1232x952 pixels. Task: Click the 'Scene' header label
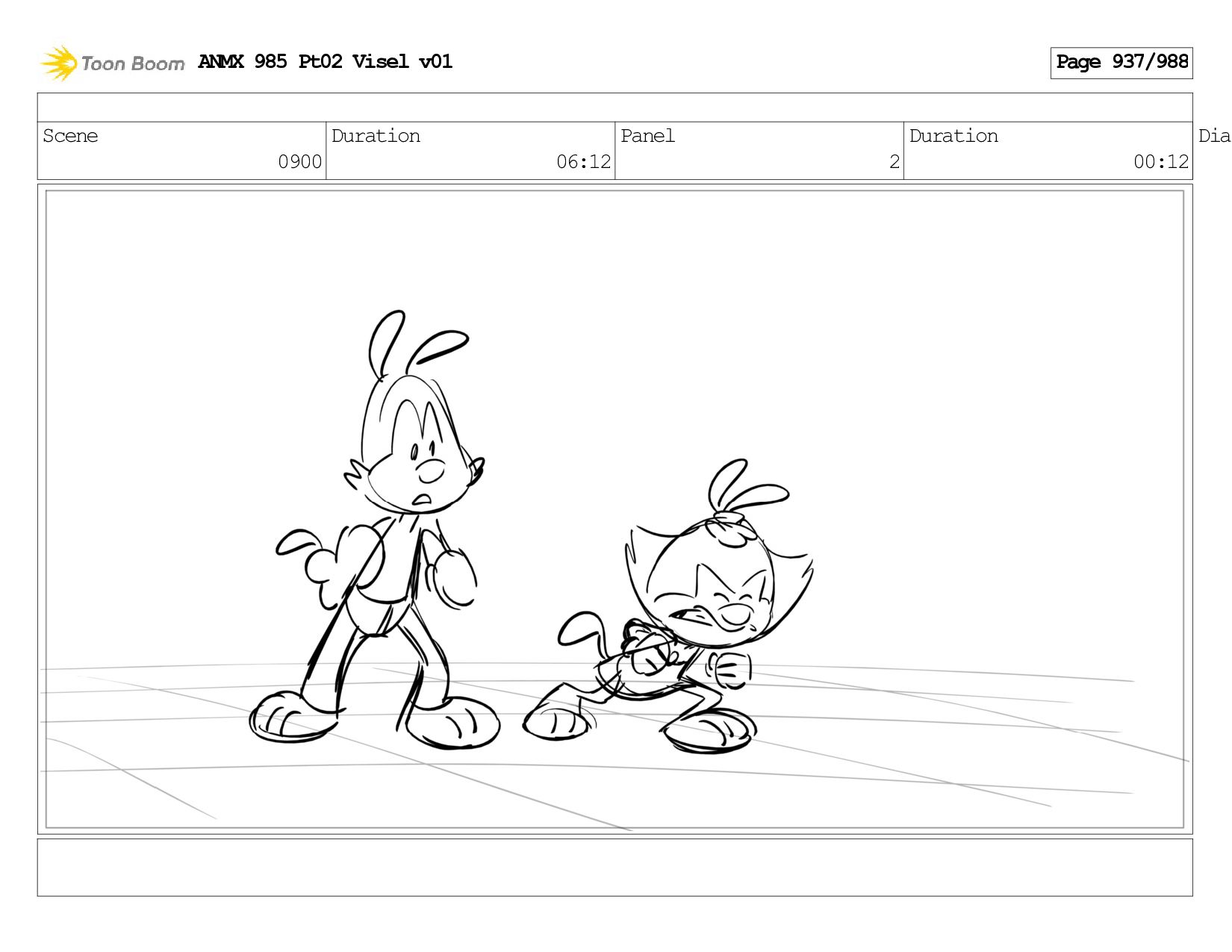pyautogui.click(x=70, y=136)
